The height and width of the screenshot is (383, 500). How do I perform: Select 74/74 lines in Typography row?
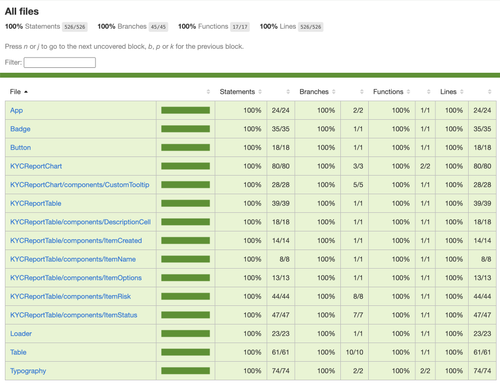coord(482,371)
